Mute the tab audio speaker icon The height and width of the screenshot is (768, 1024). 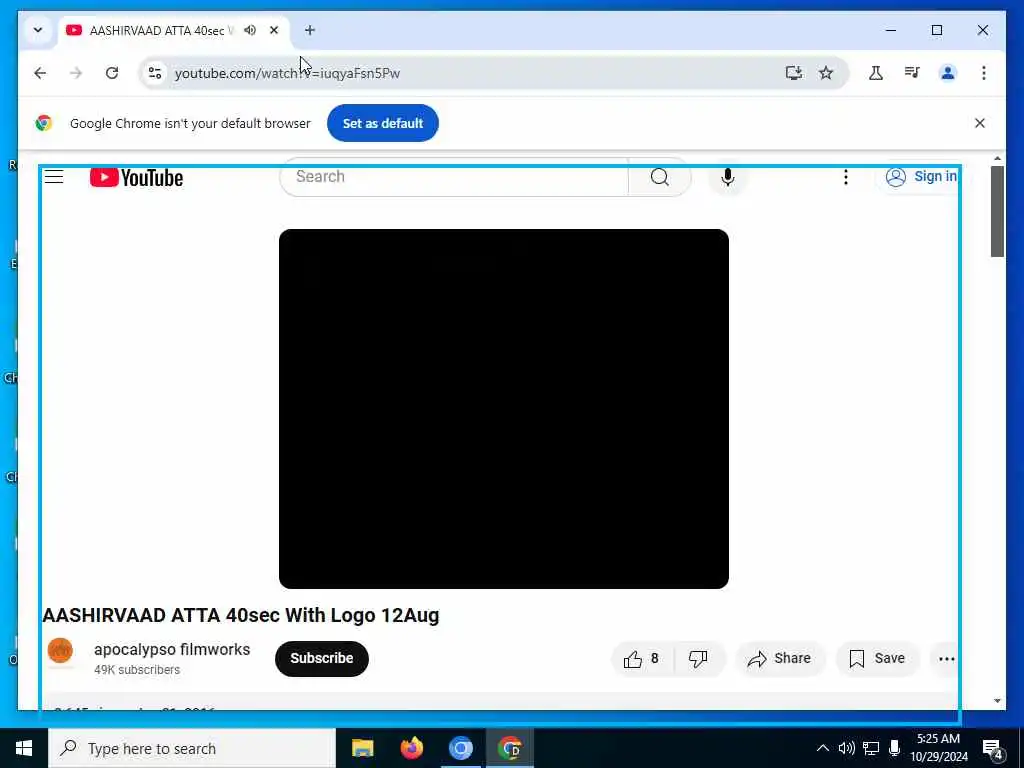pos(249,30)
